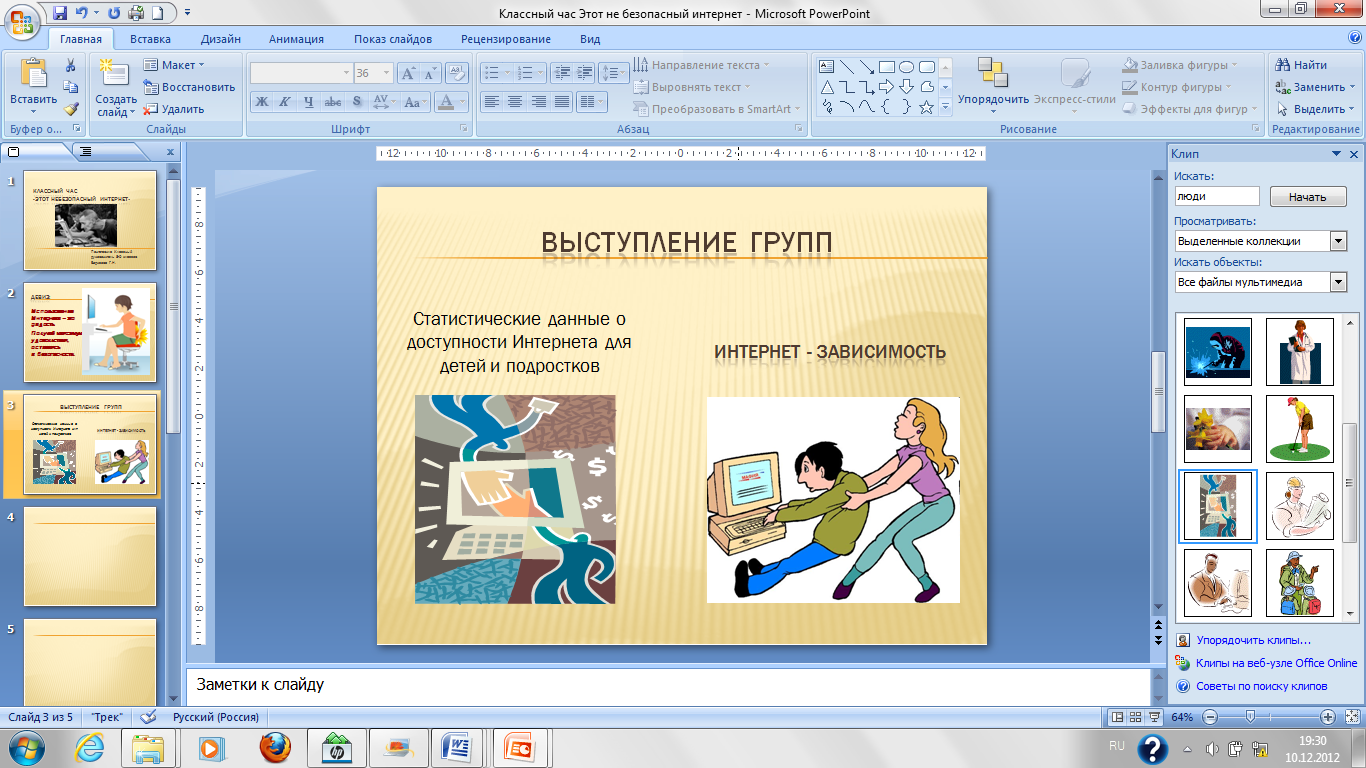Increase list indent level
This screenshot has width=1366, height=768.
pos(585,73)
